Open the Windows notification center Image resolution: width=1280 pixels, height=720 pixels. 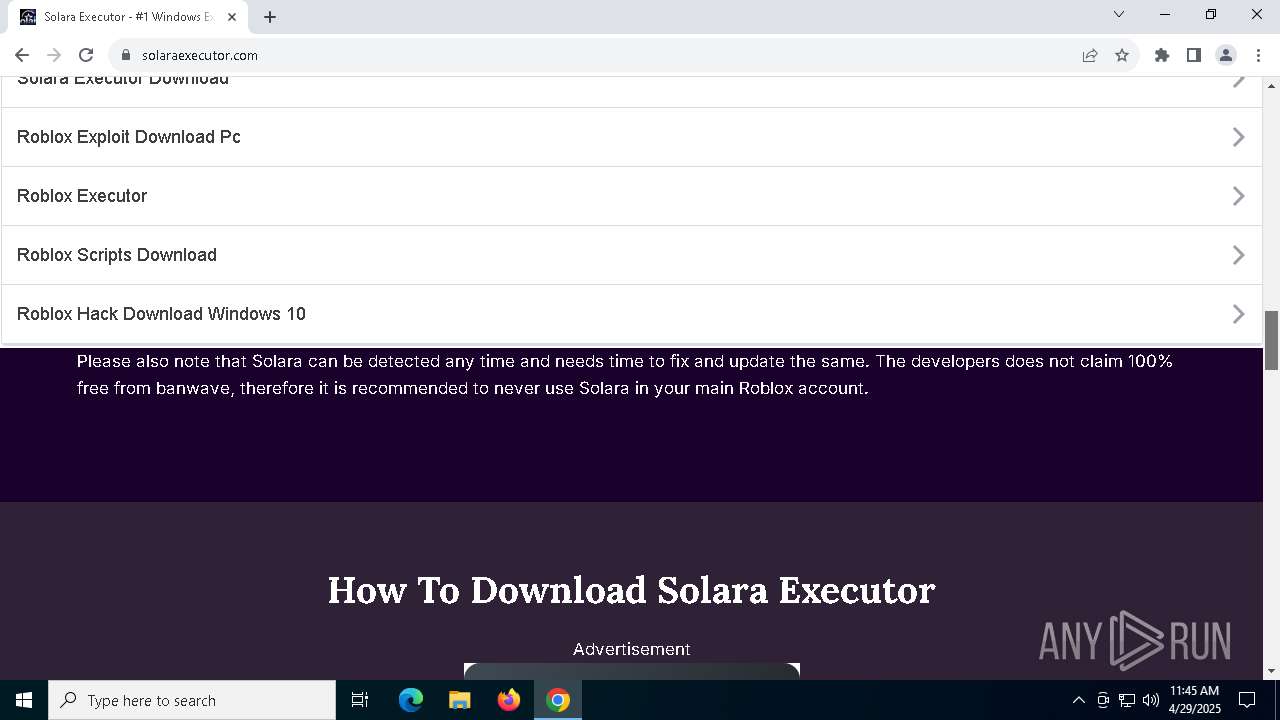(1247, 700)
